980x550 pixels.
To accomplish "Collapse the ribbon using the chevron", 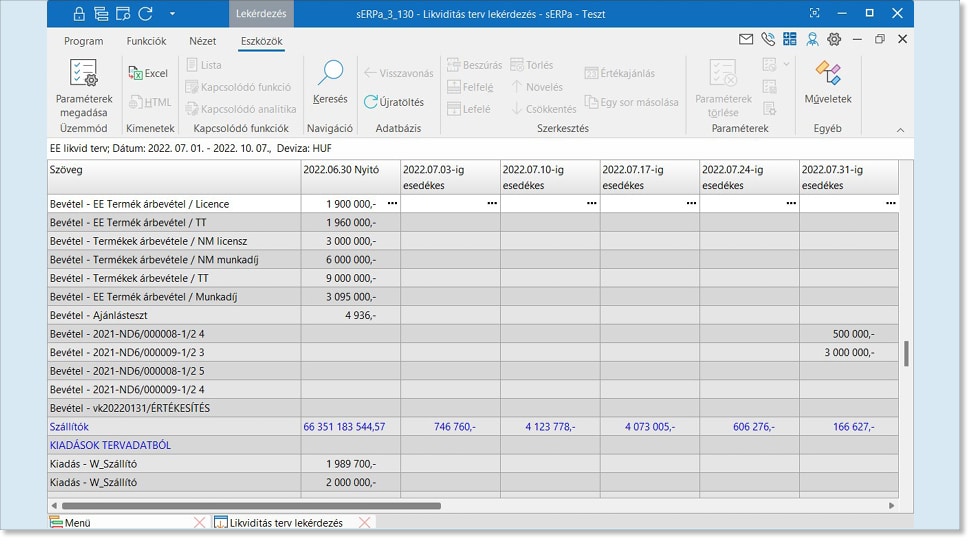I will [900, 130].
